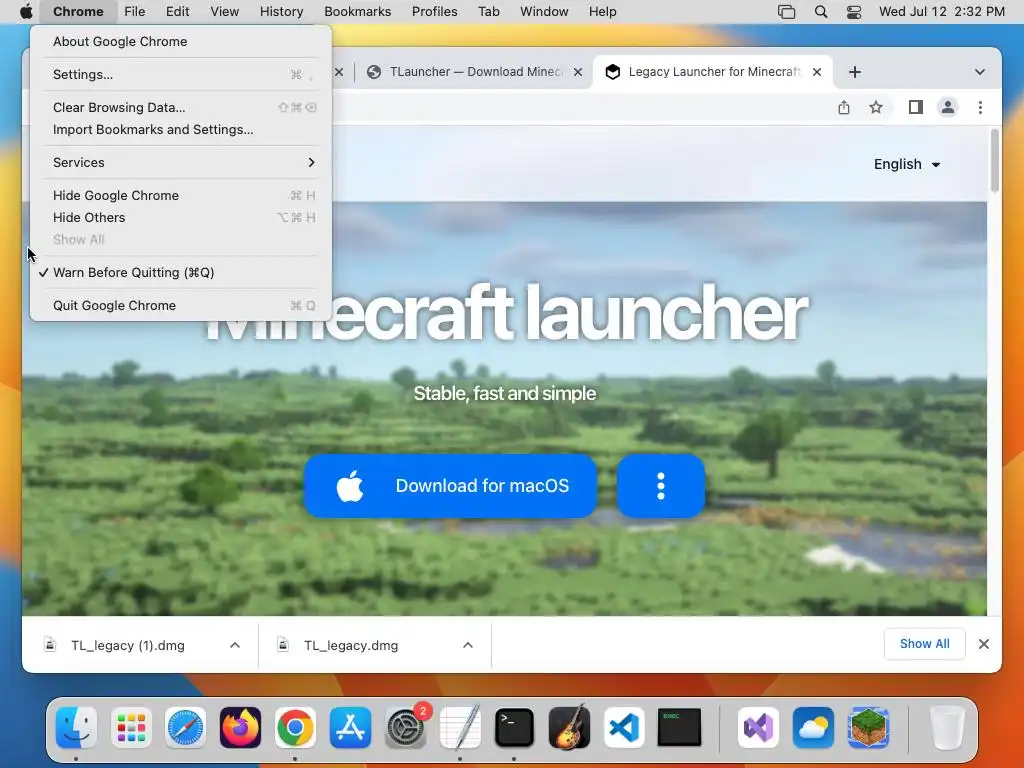The height and width of the screenshot is (768, 1024).
Task: Open the Weather app from the Dock
Action: point(813,727)
